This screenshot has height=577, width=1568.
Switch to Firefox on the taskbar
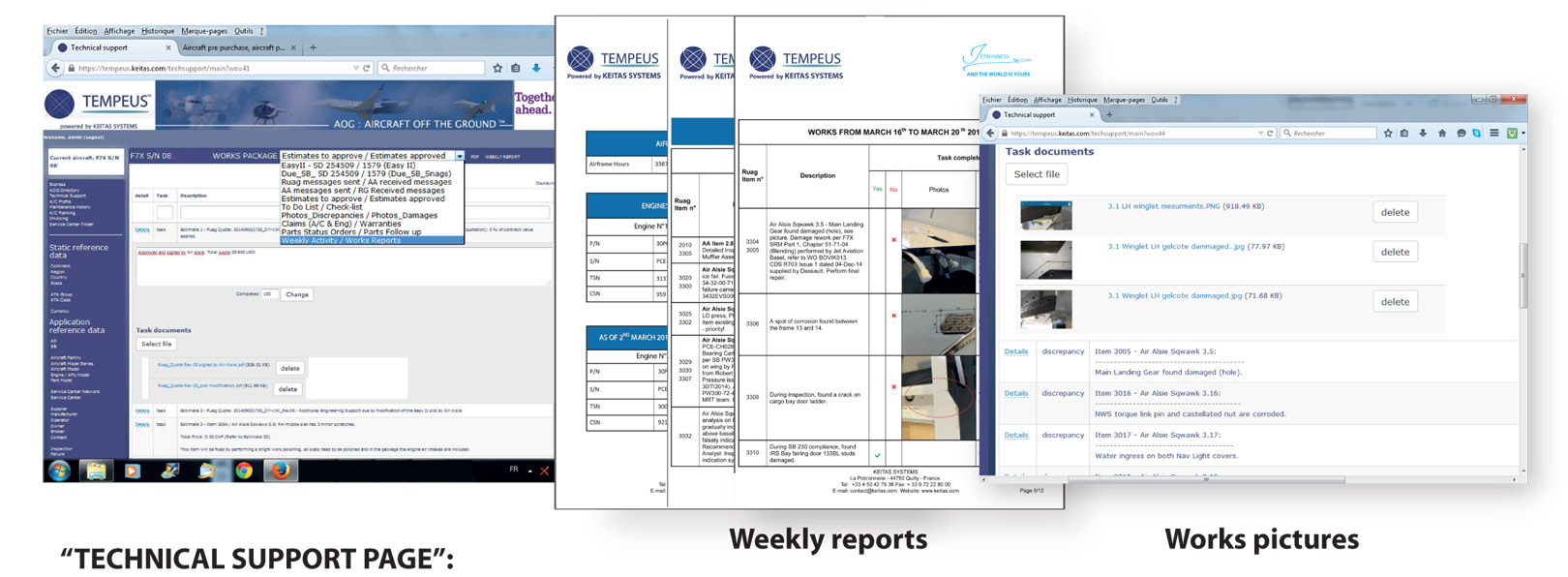(x=281, y=471)
